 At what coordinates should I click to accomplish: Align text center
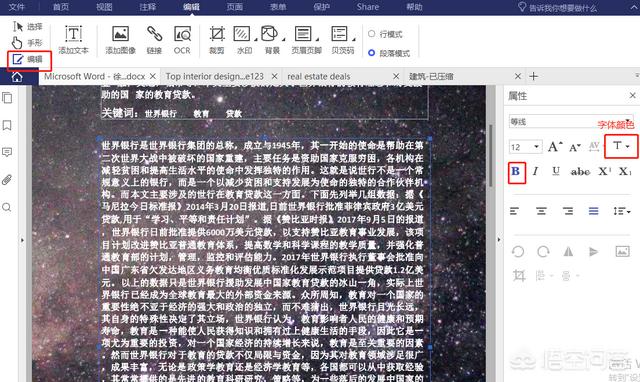541,211
